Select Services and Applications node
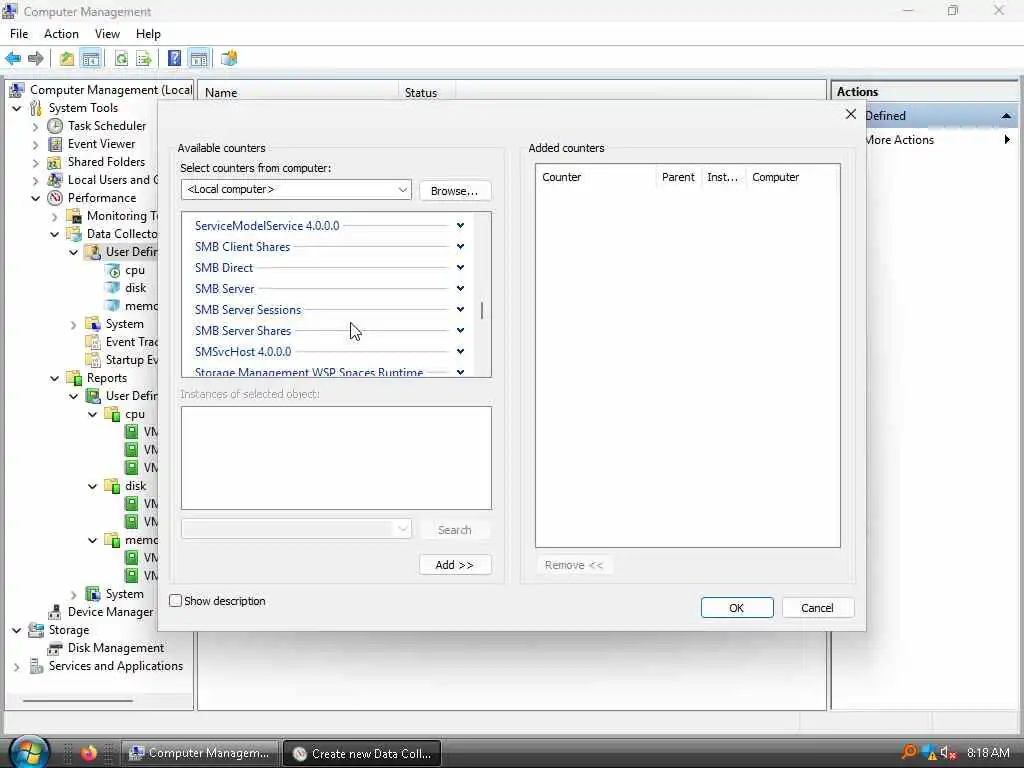 coord(116,665)
